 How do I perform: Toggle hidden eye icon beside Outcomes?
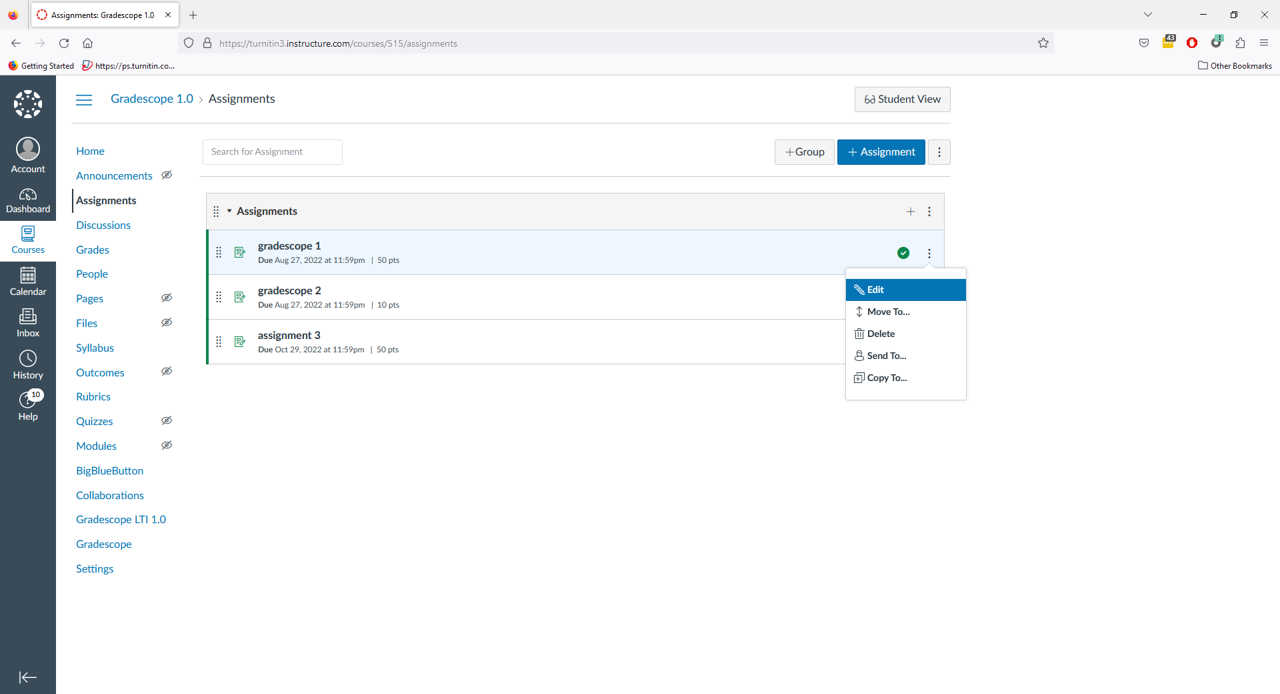click(x=167, y=371)
